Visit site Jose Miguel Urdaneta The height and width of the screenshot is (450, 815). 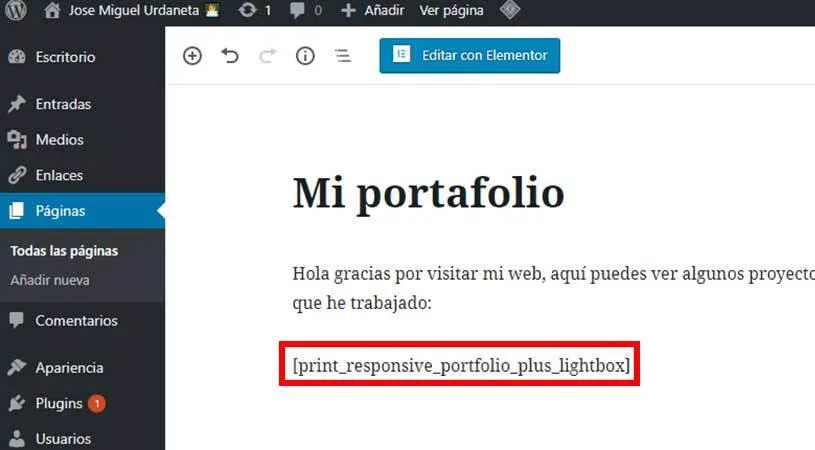pos(131,10)
